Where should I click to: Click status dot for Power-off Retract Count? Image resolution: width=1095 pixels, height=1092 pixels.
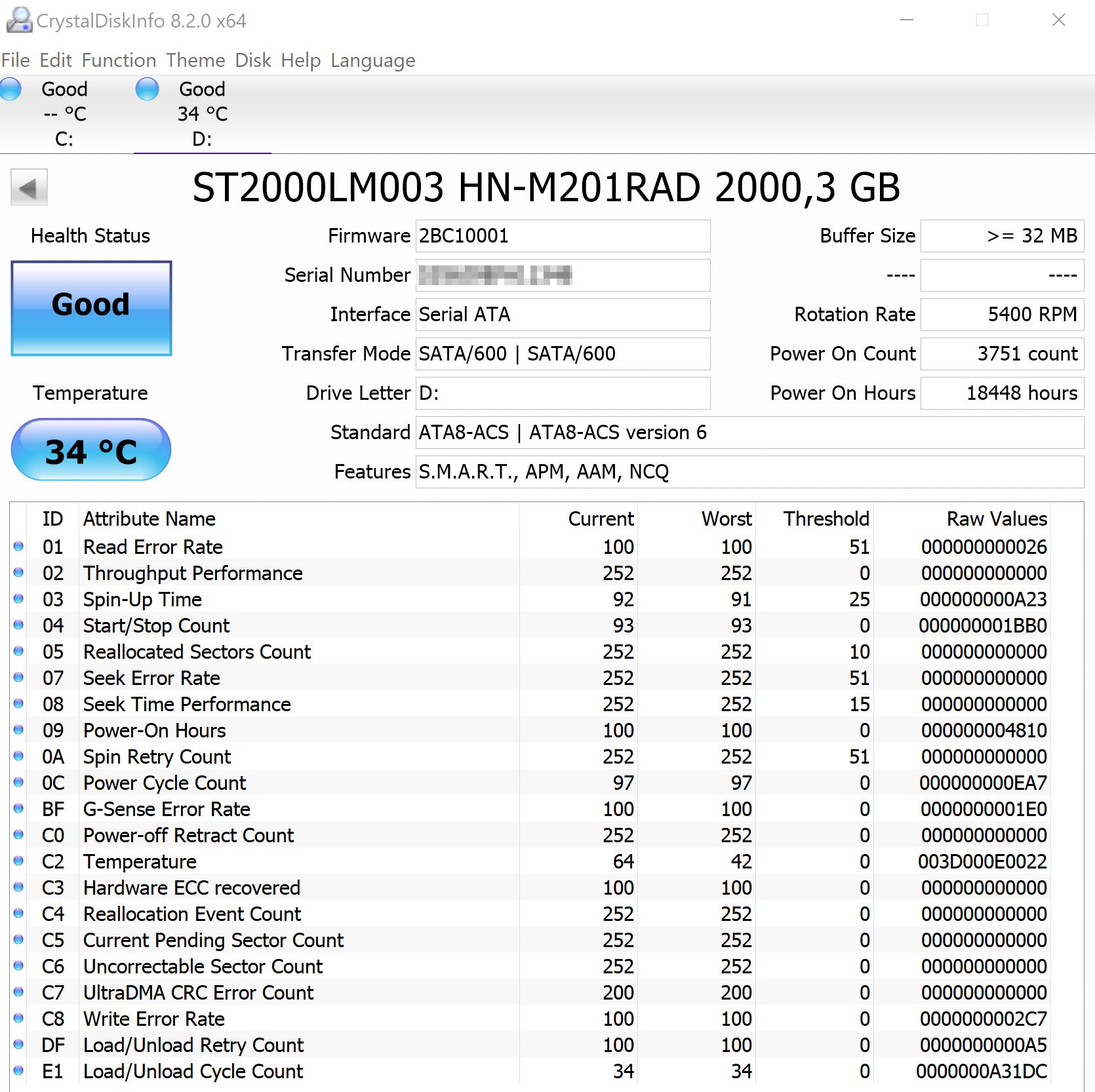[x=18, y=834]
